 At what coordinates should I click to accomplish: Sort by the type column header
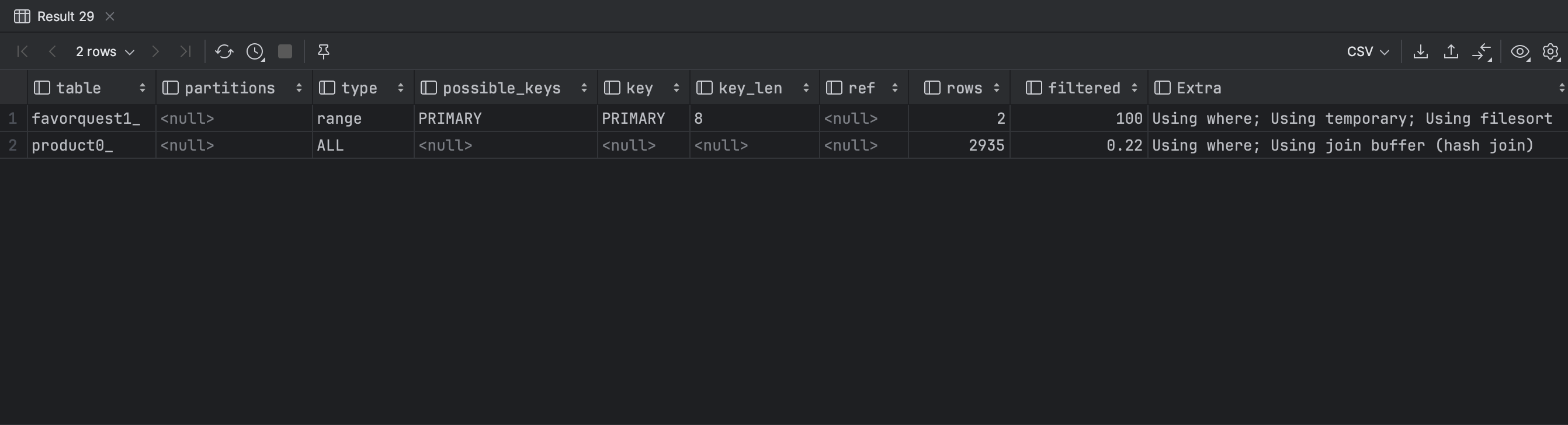click(363, 88)
